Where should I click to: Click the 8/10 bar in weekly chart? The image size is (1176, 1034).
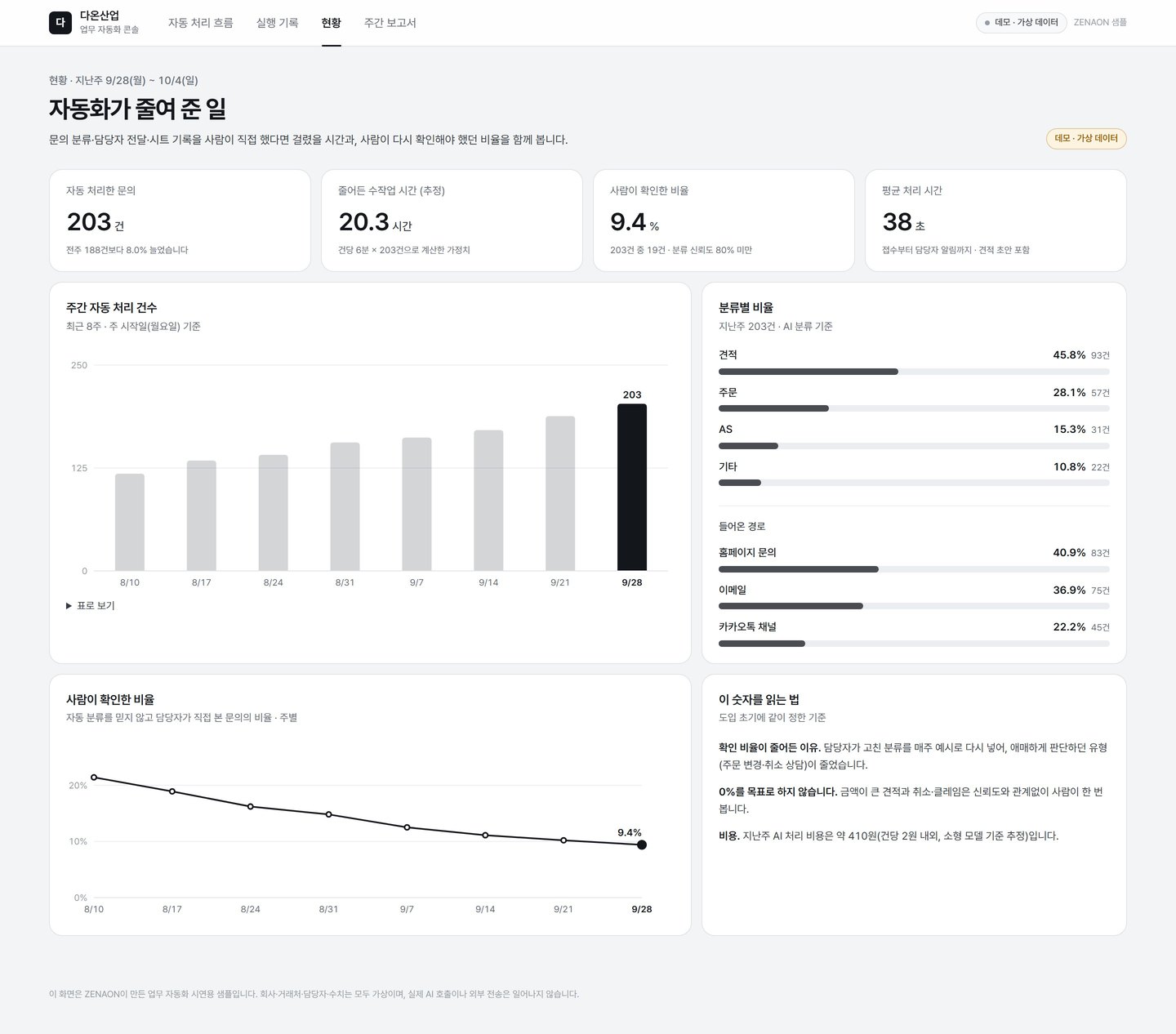(130, 523)
